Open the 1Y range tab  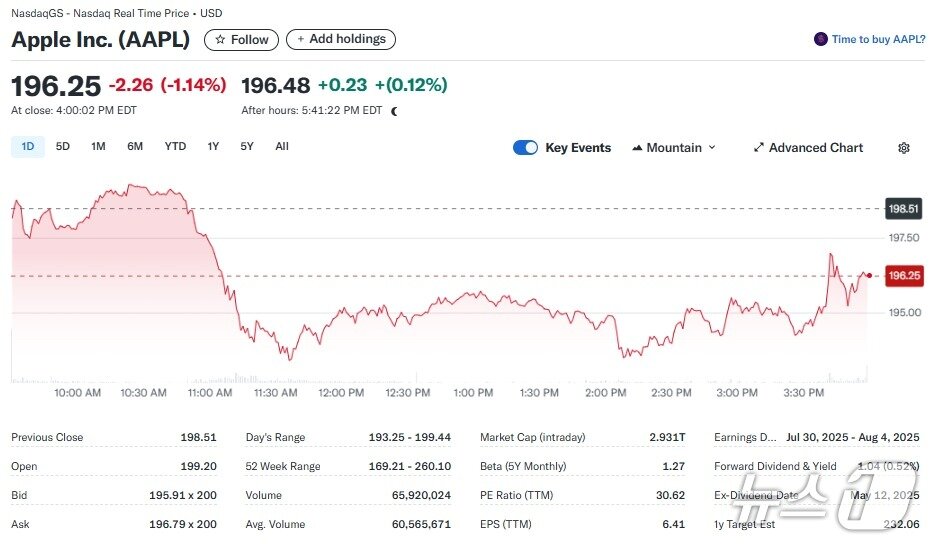(x=214, y=147)
